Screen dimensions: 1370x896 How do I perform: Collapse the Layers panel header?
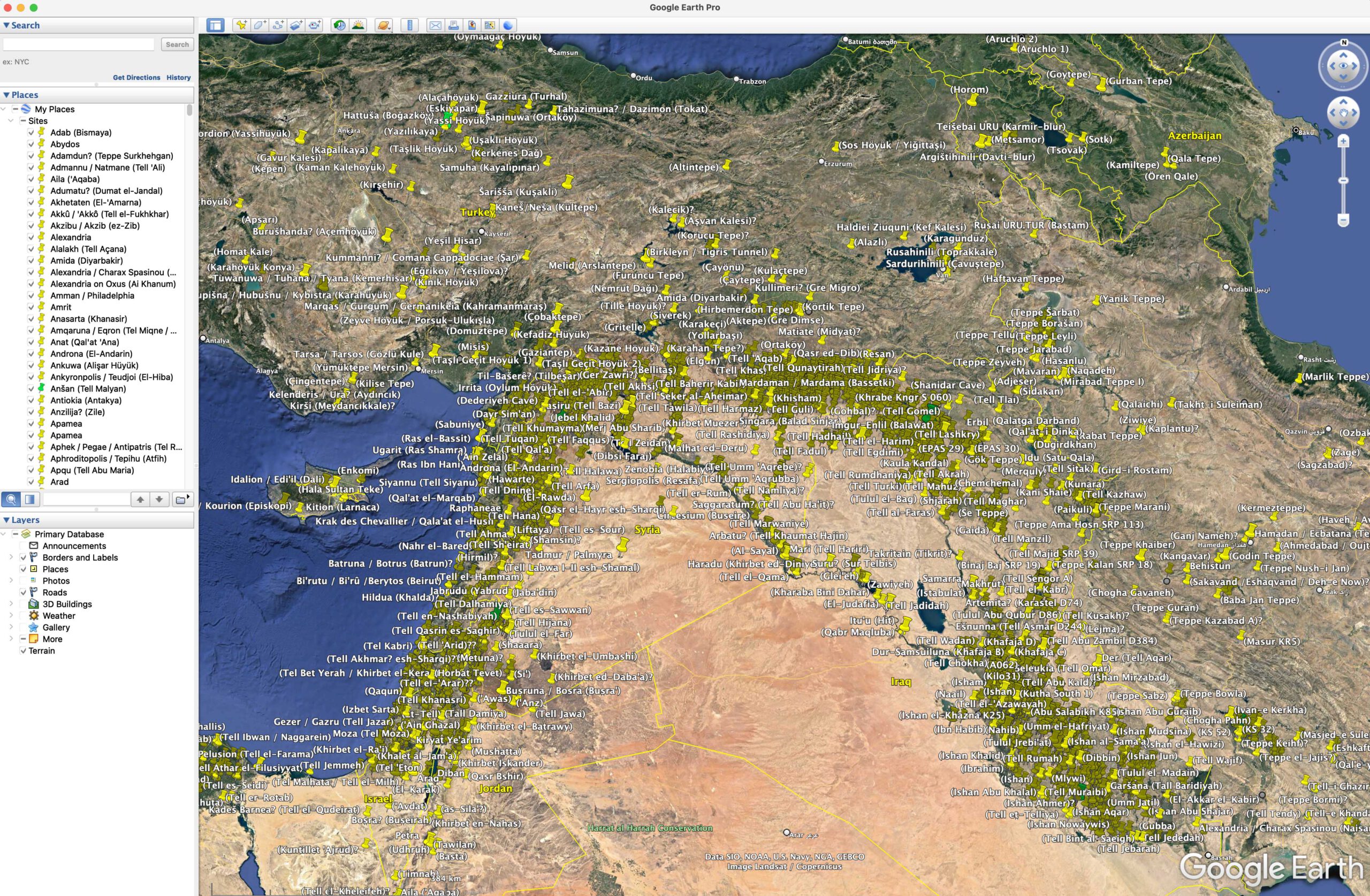click(6, 519)
